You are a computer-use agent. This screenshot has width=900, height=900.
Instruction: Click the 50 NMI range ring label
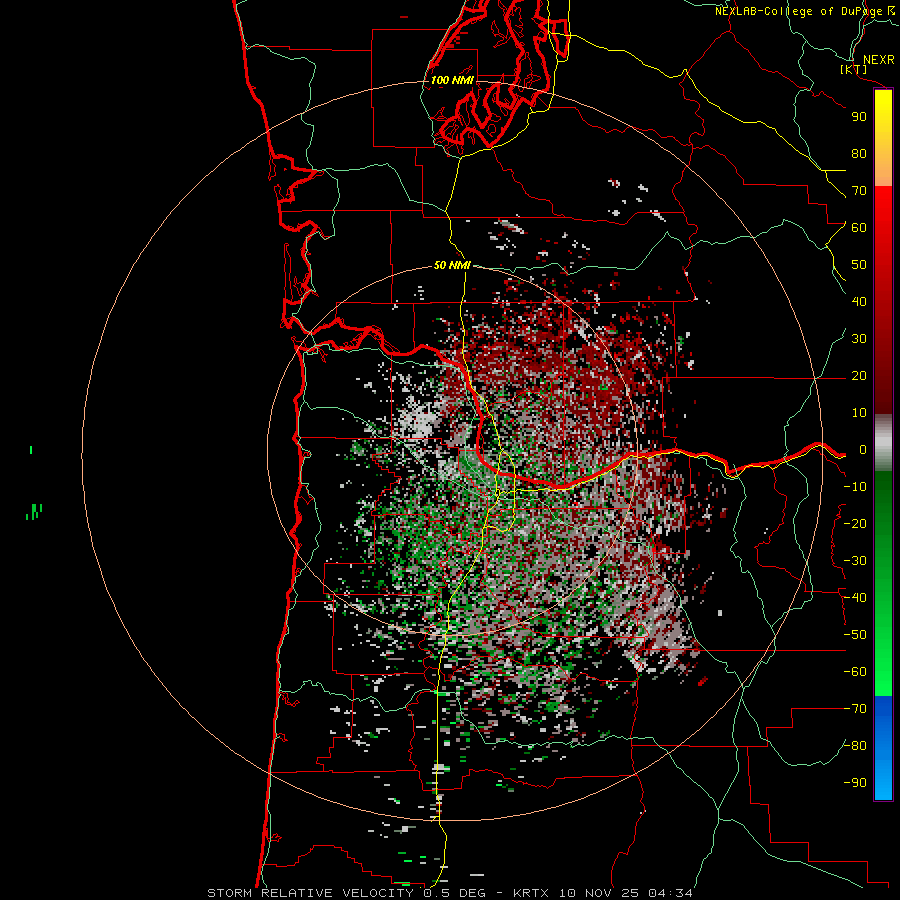(x=452, y=265)
